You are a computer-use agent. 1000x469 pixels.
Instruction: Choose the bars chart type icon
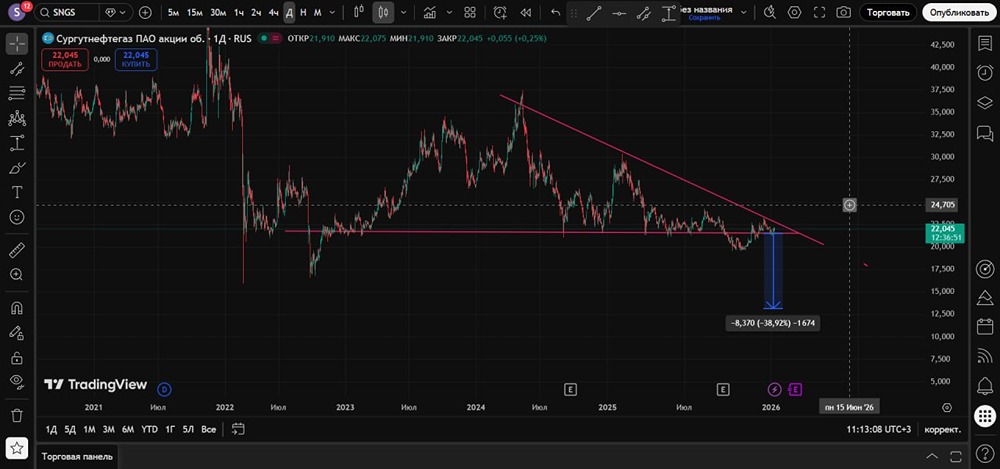click(x=359, y=12)
